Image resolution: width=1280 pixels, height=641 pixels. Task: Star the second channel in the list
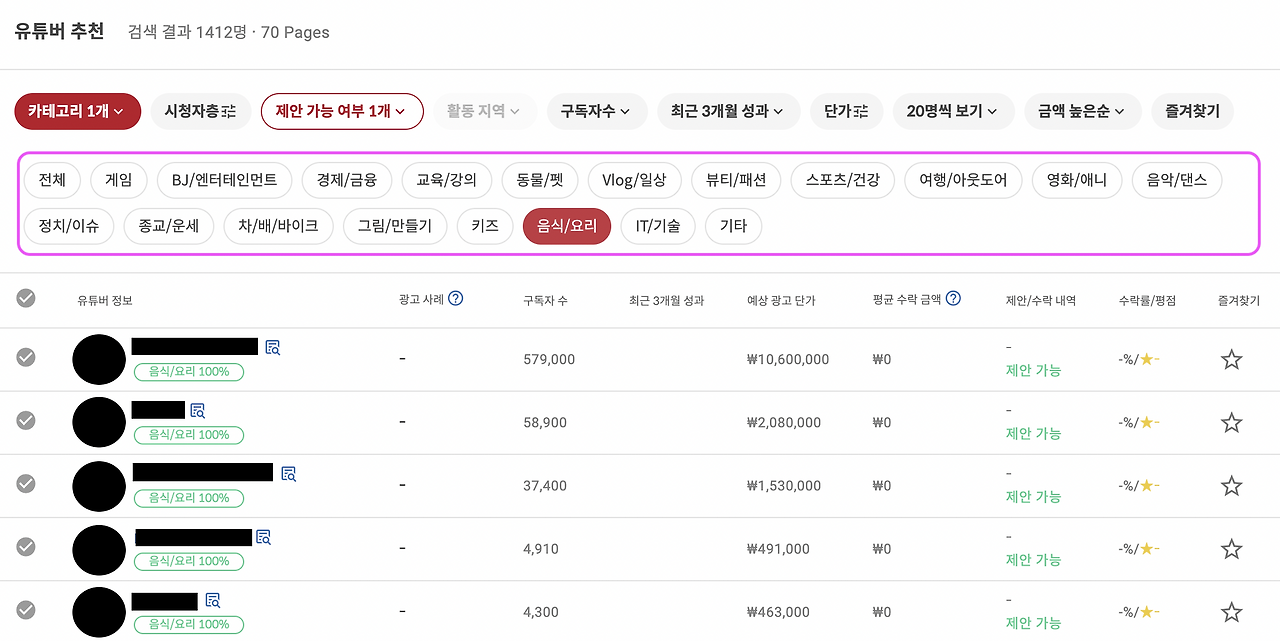coord(1231,421)
